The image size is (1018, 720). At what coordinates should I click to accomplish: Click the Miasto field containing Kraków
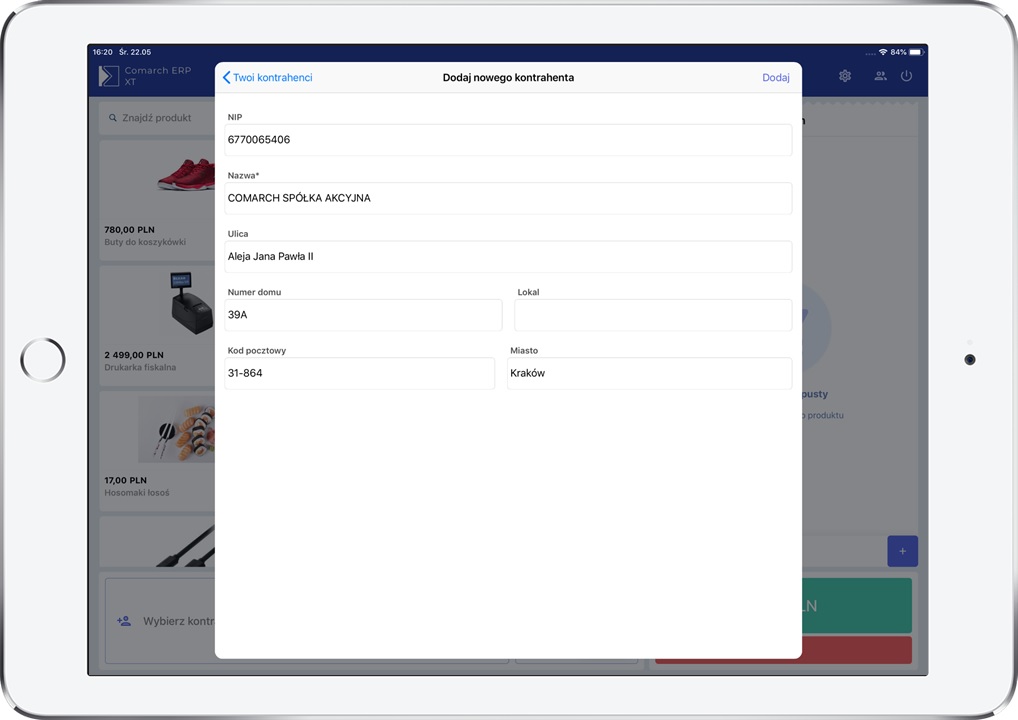tap(649, 373)
